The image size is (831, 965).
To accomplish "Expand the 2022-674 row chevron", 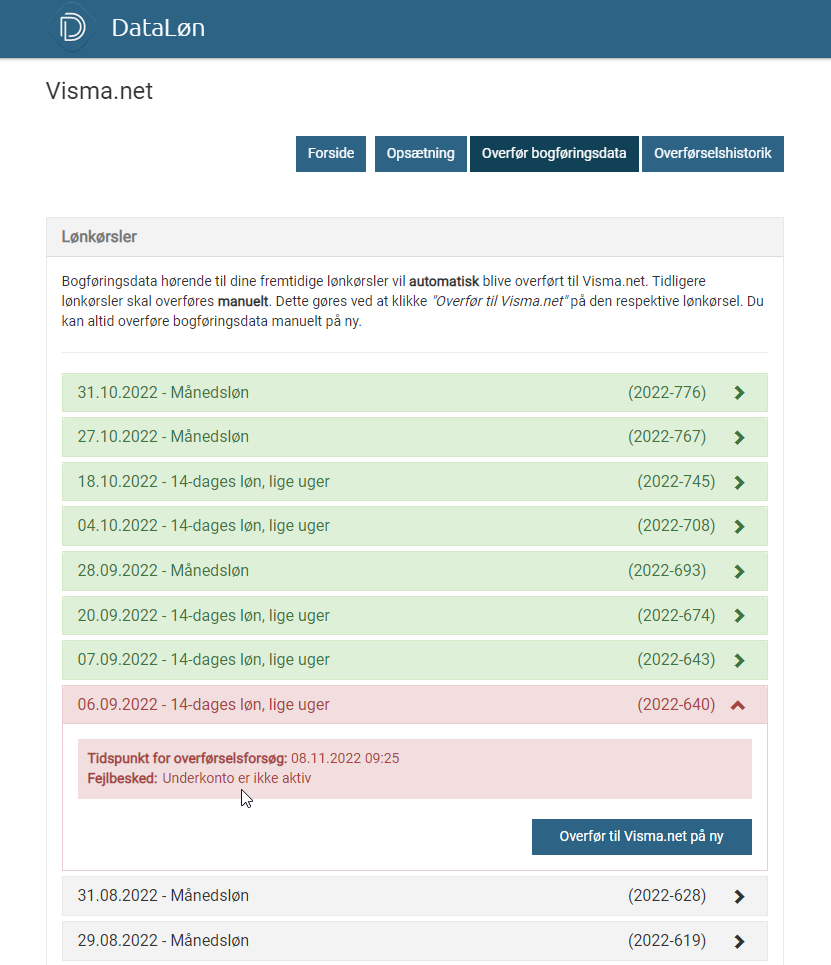I will click(x=739, y=616).
